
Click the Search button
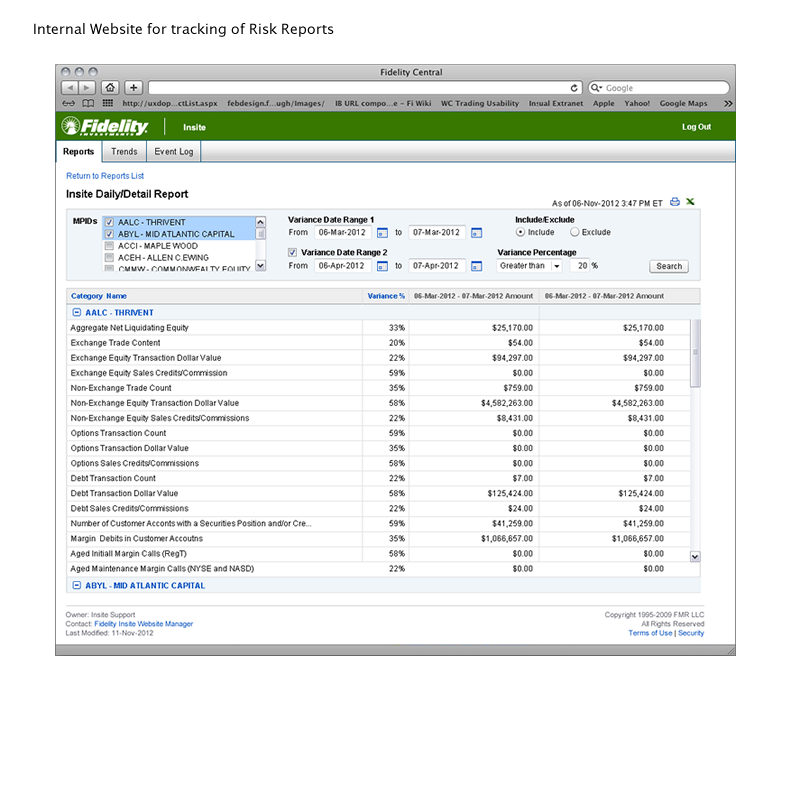tap(669, 266)
